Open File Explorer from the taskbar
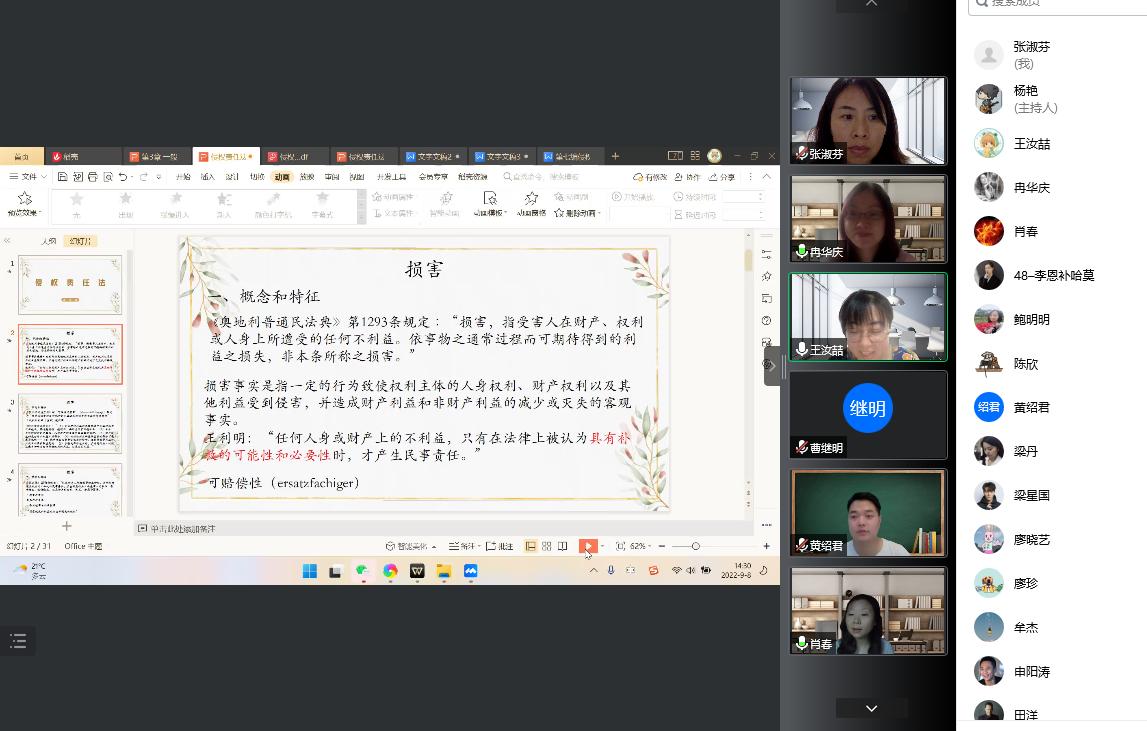 click(444, 571)
